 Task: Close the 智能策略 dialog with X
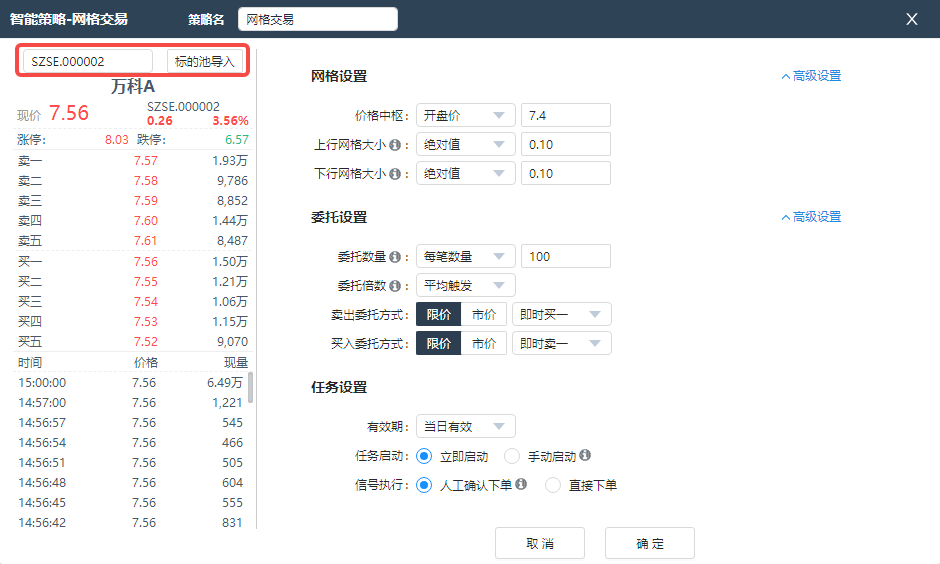(911, 19)
